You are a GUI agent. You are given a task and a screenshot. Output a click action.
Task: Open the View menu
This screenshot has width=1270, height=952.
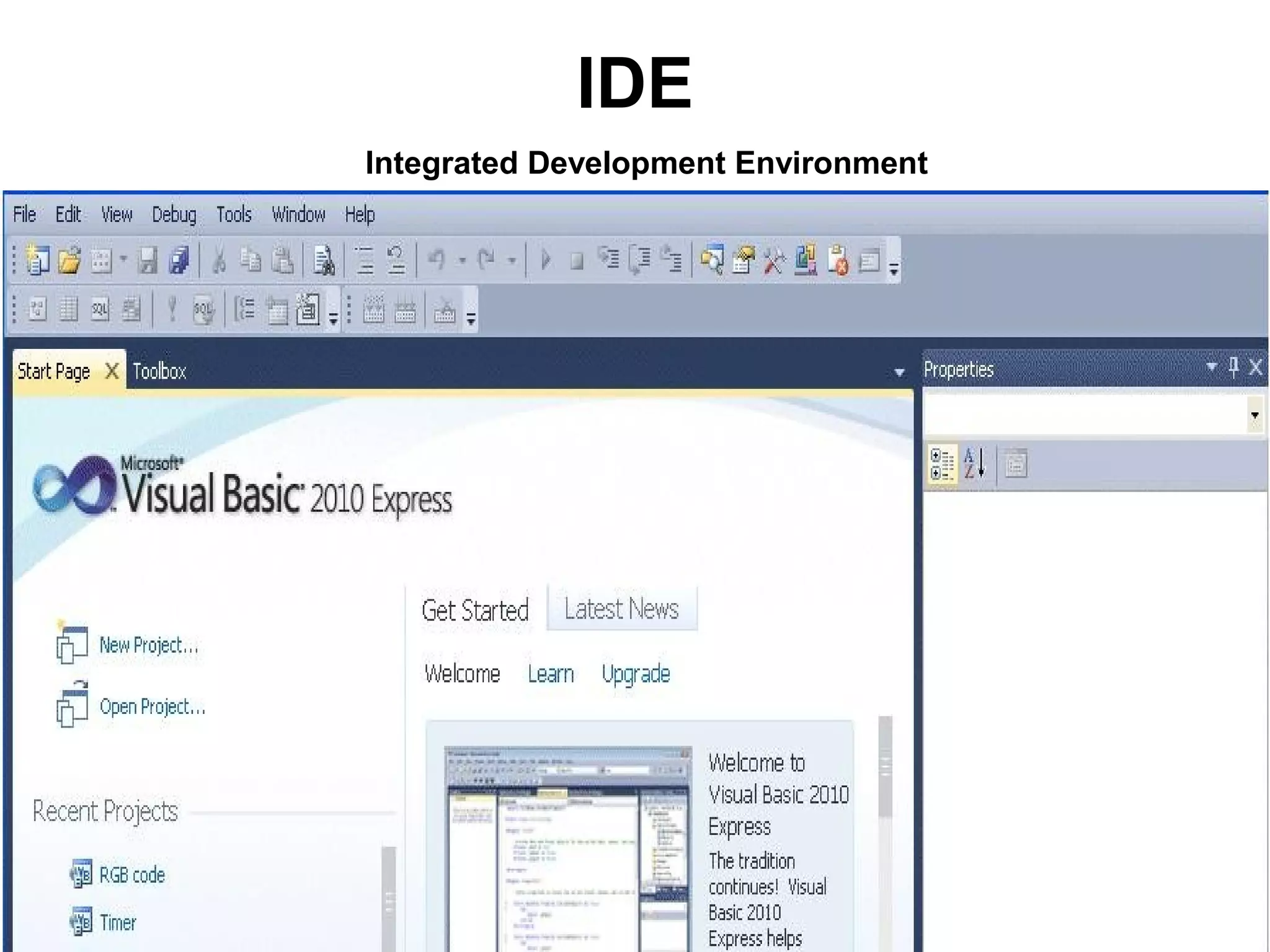(x=117, y=214)
